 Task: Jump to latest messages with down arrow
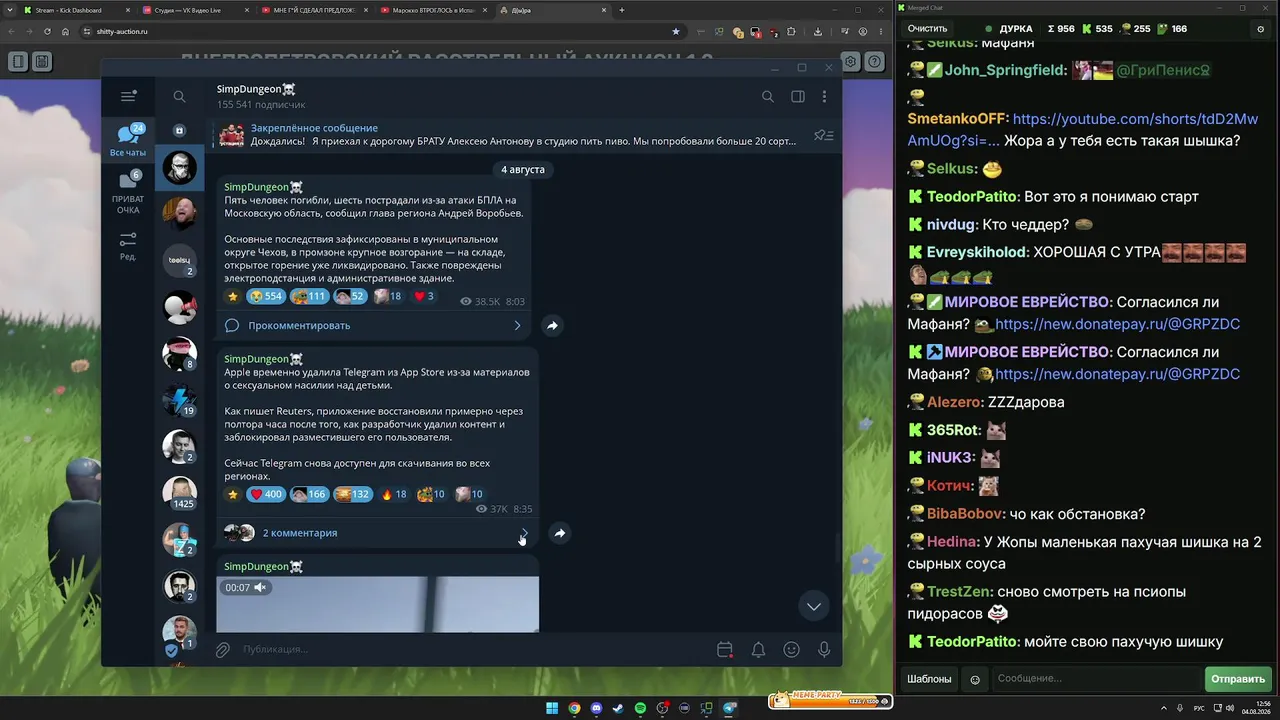pyautogui.click(x=814, y=606)
